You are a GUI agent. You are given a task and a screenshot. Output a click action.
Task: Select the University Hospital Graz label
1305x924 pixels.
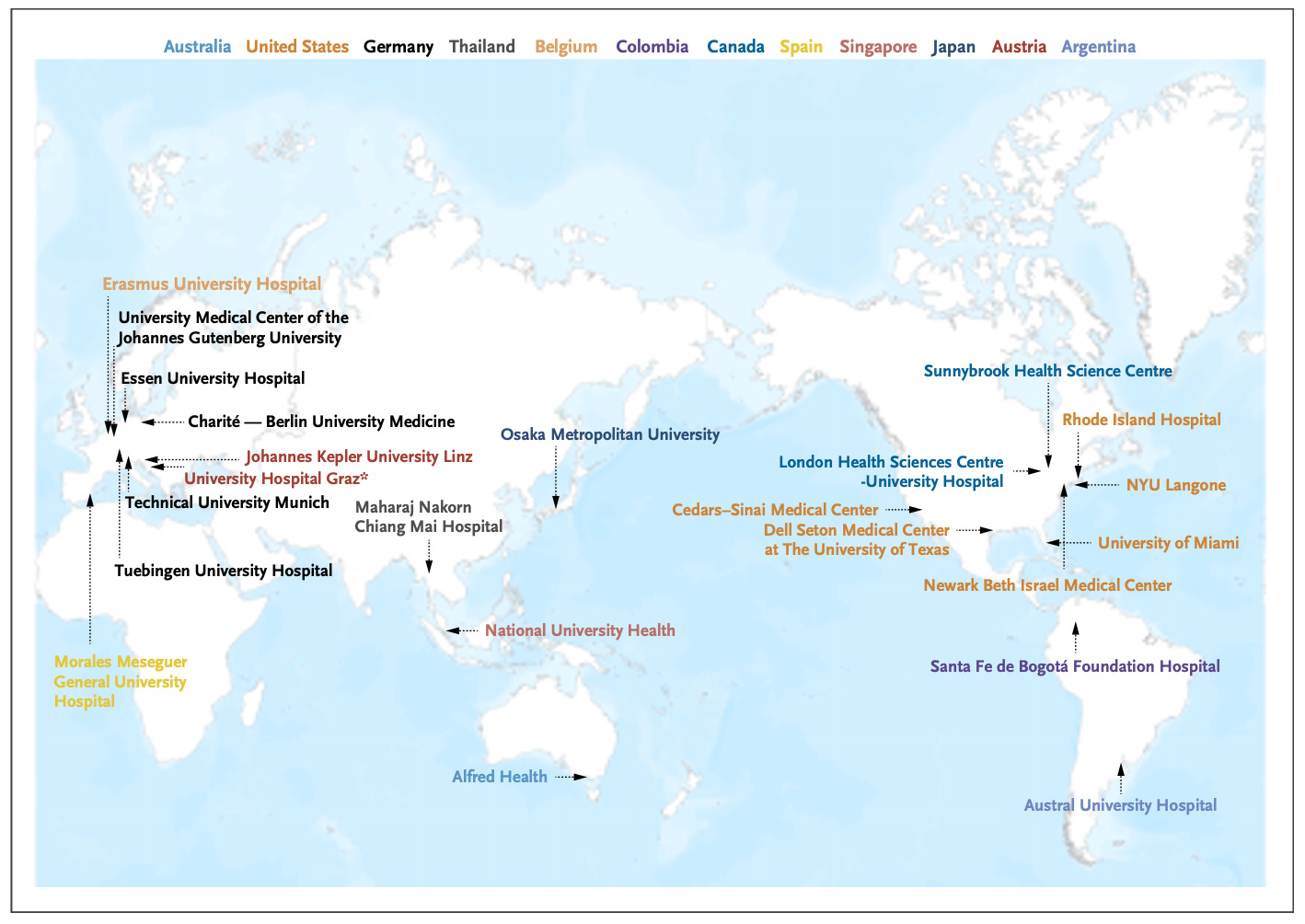pyautogui.click(x=276, y=479)
